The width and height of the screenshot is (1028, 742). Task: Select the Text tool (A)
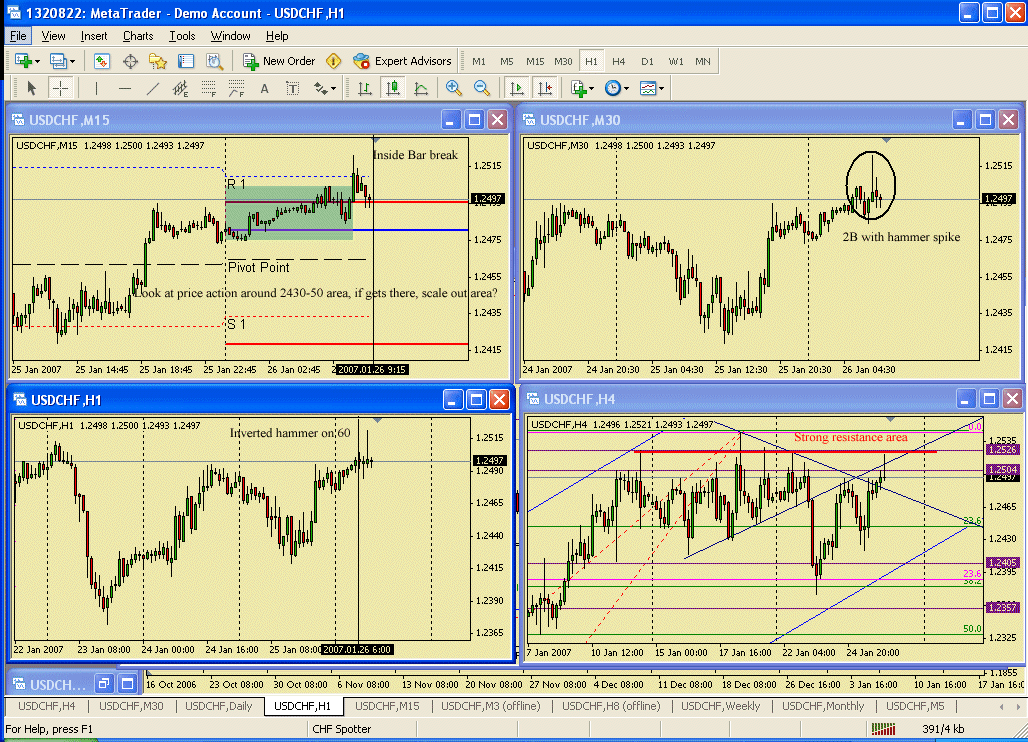[264, 88]
